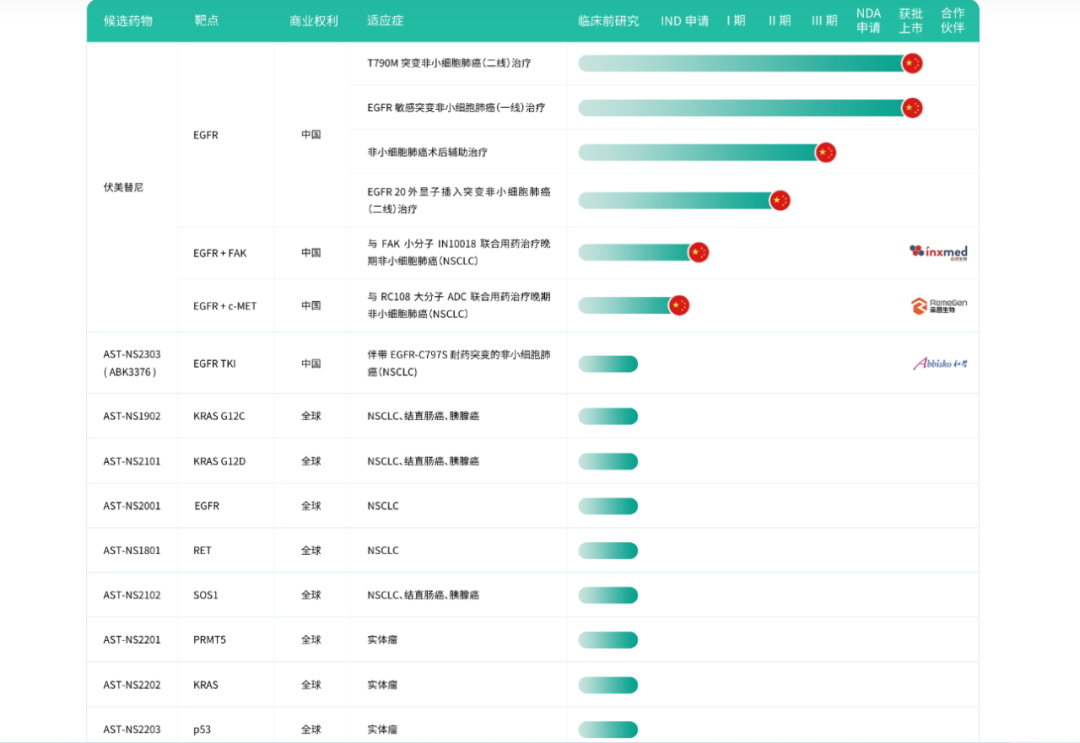Click AST-NS2201 PRMT5 progress bar

point(608,640)
